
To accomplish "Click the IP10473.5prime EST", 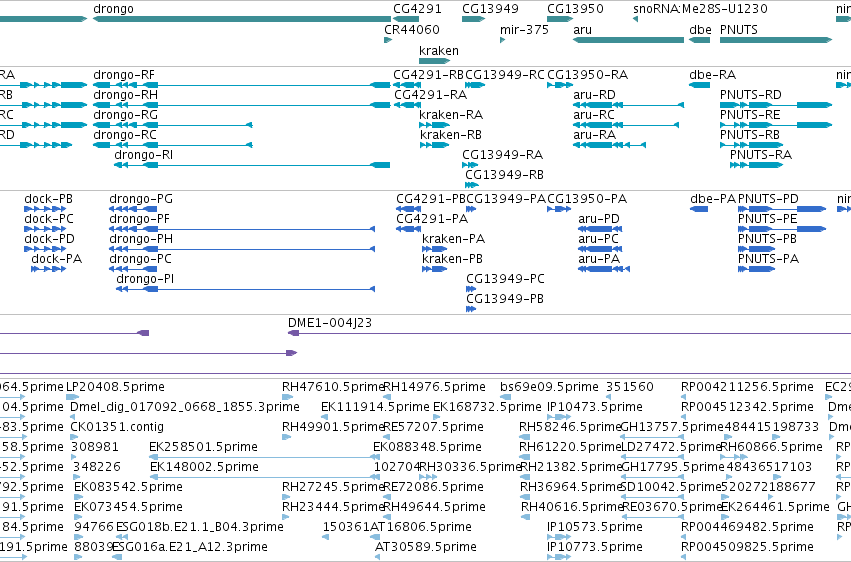I will (x=560, y=417).
